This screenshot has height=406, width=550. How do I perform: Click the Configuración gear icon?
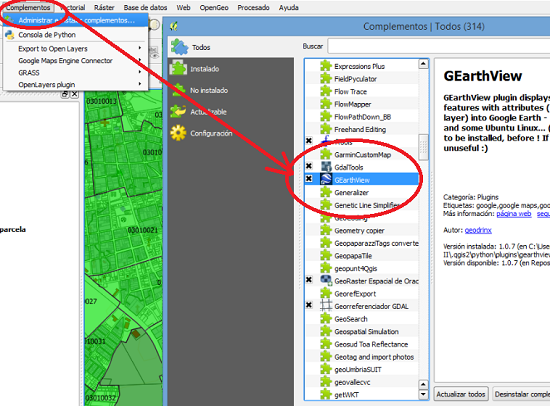178,133
